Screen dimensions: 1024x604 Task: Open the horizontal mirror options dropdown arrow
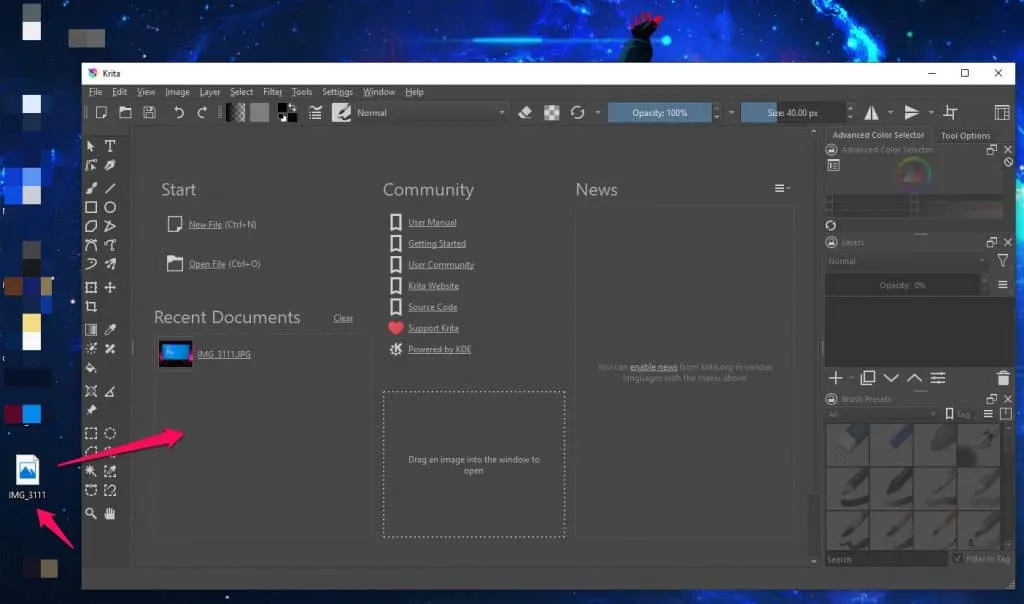click(x=890, y=113)
